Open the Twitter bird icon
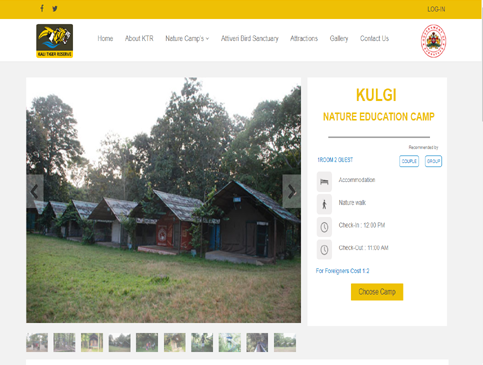 (55, 9)
